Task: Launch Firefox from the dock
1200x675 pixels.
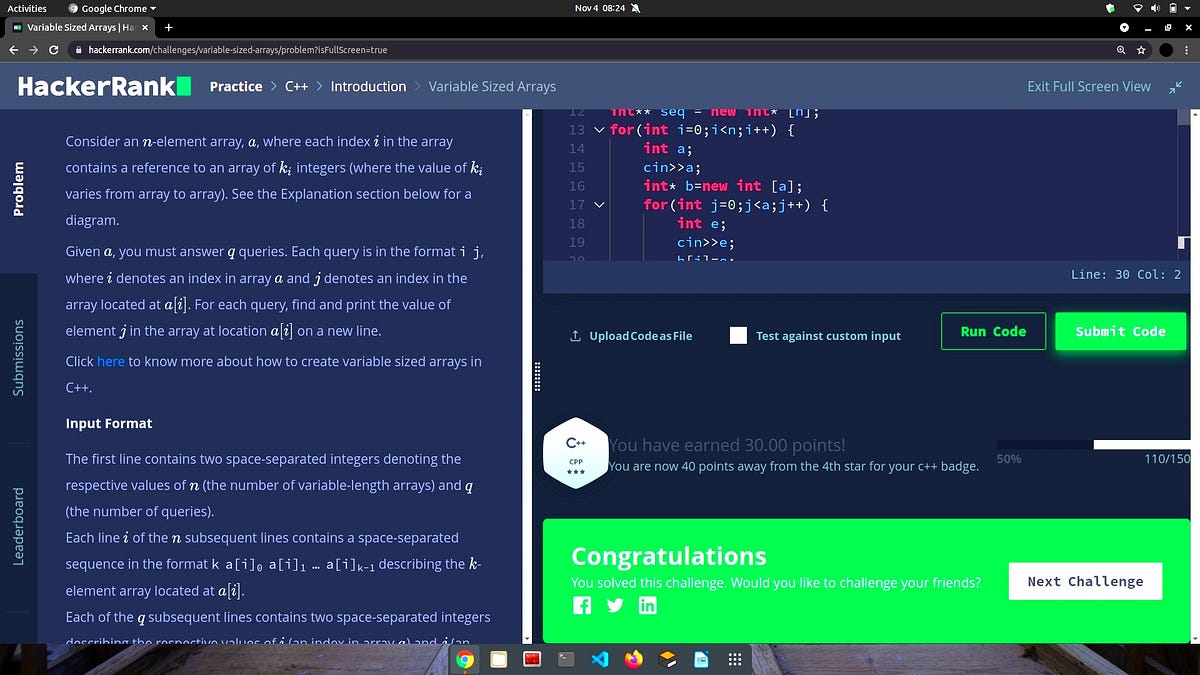Action: click(634, 659)
